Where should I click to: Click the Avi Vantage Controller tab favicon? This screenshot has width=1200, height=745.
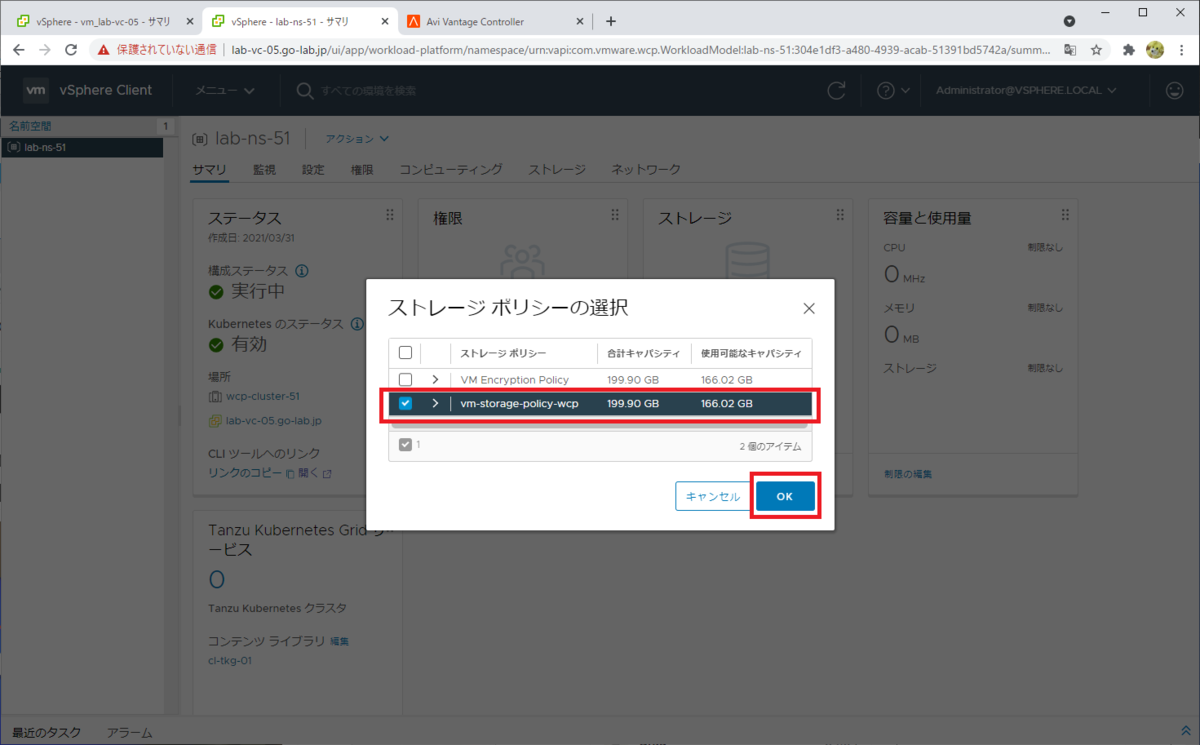click(x=414, y=20)
